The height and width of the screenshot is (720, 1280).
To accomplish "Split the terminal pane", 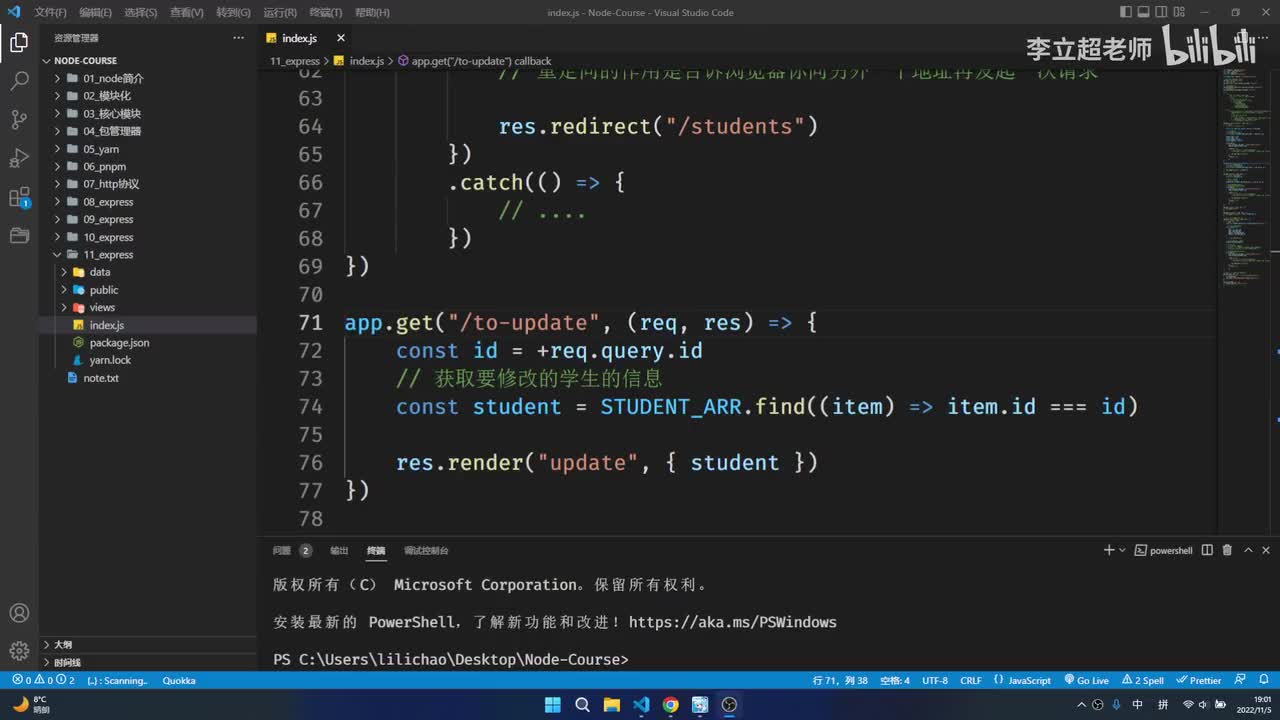I will tap(1207, 550).
